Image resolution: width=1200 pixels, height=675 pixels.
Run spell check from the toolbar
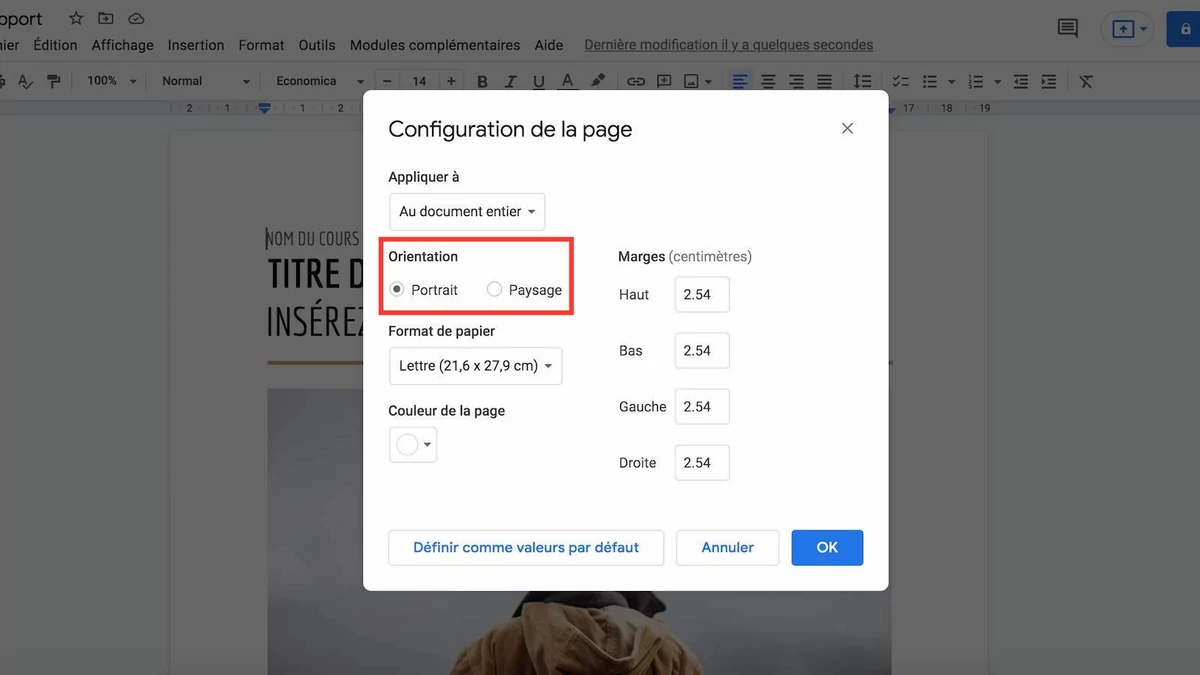(x=26, y=81)
